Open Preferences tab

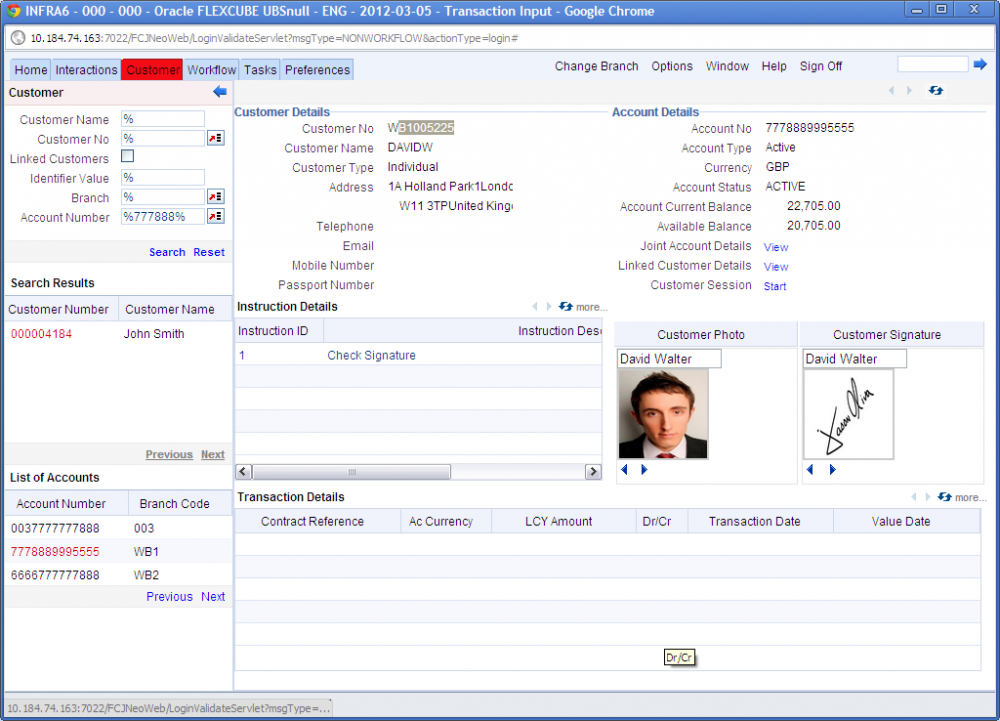(x=317, y=69)
